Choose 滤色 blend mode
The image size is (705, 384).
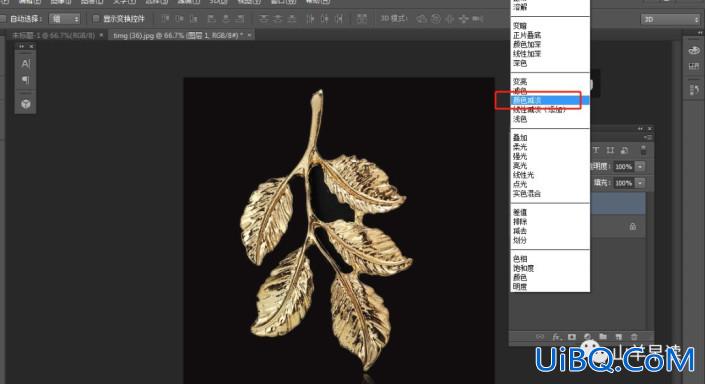(x=520, y=91)
